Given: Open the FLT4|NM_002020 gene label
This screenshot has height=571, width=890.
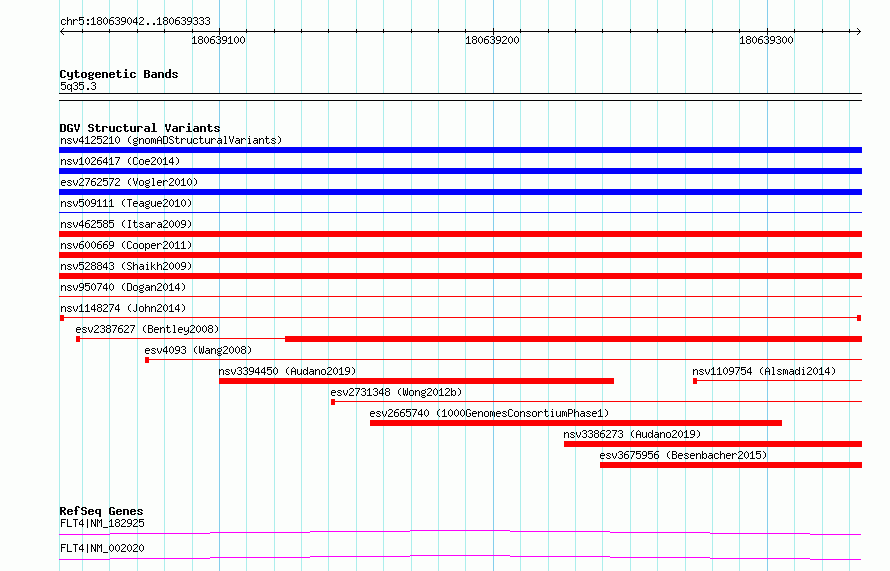Looking at the screenshot, I should [102, 548].
